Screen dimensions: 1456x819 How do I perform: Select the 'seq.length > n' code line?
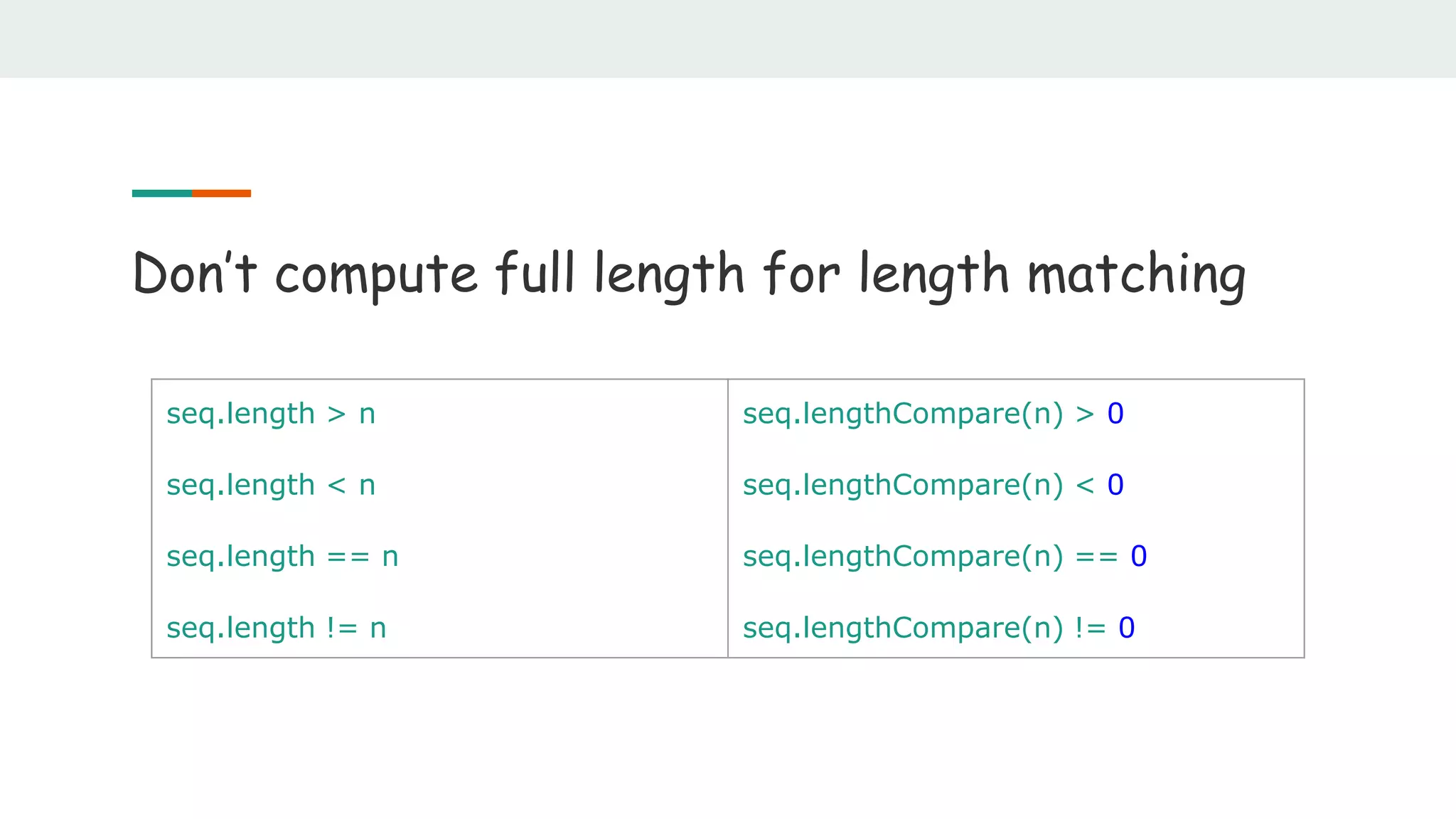(271, 414)
